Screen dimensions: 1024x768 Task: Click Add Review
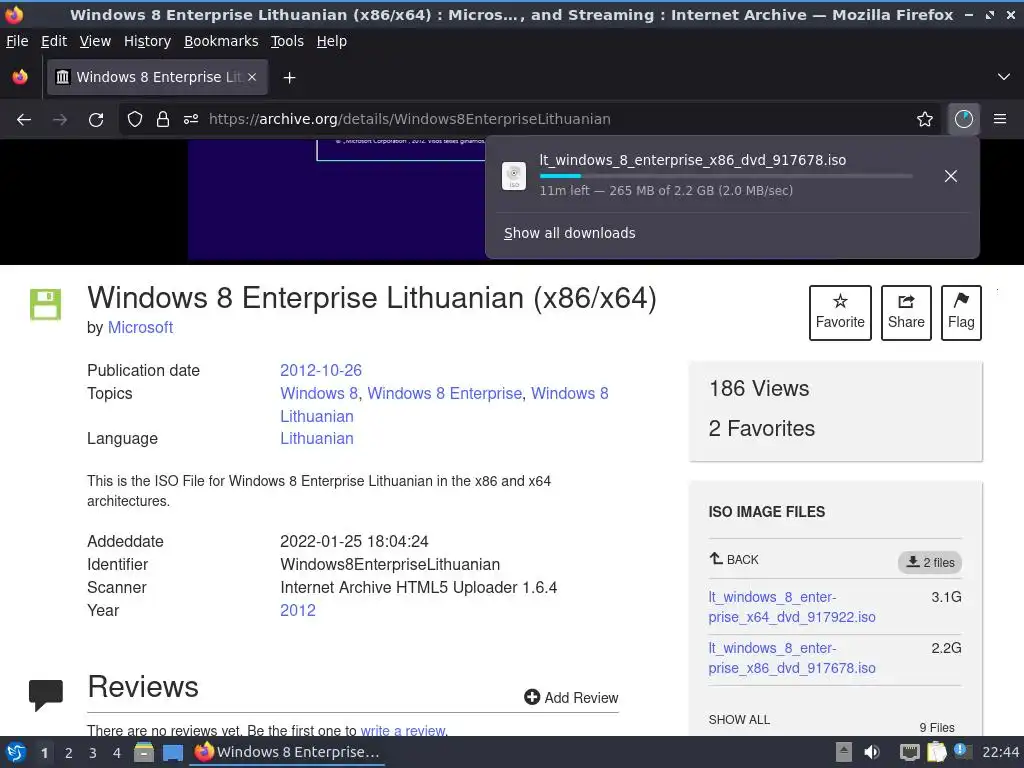point(571,697)
